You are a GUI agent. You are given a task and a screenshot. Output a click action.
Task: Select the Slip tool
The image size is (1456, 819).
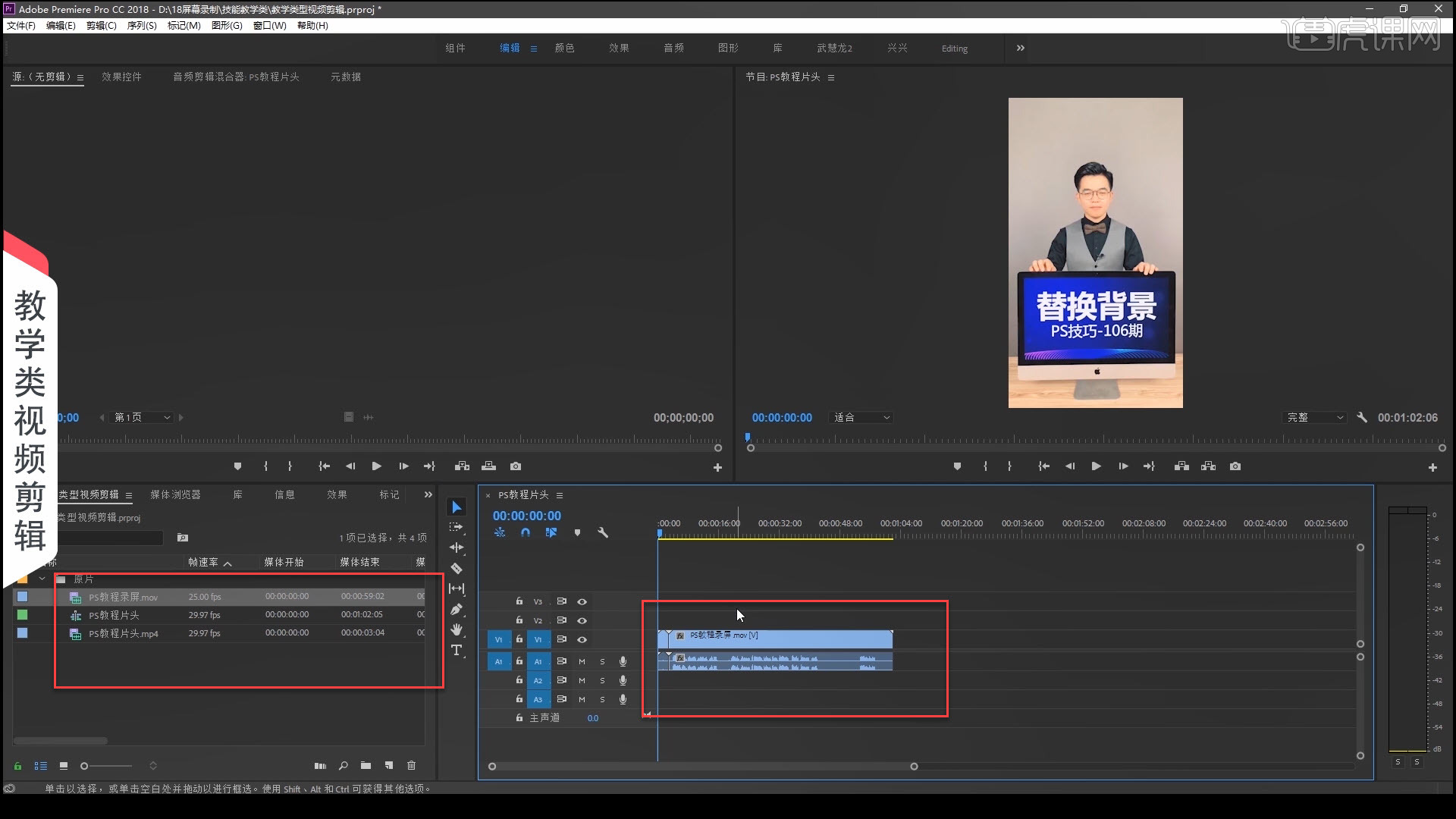coord(457,588)
